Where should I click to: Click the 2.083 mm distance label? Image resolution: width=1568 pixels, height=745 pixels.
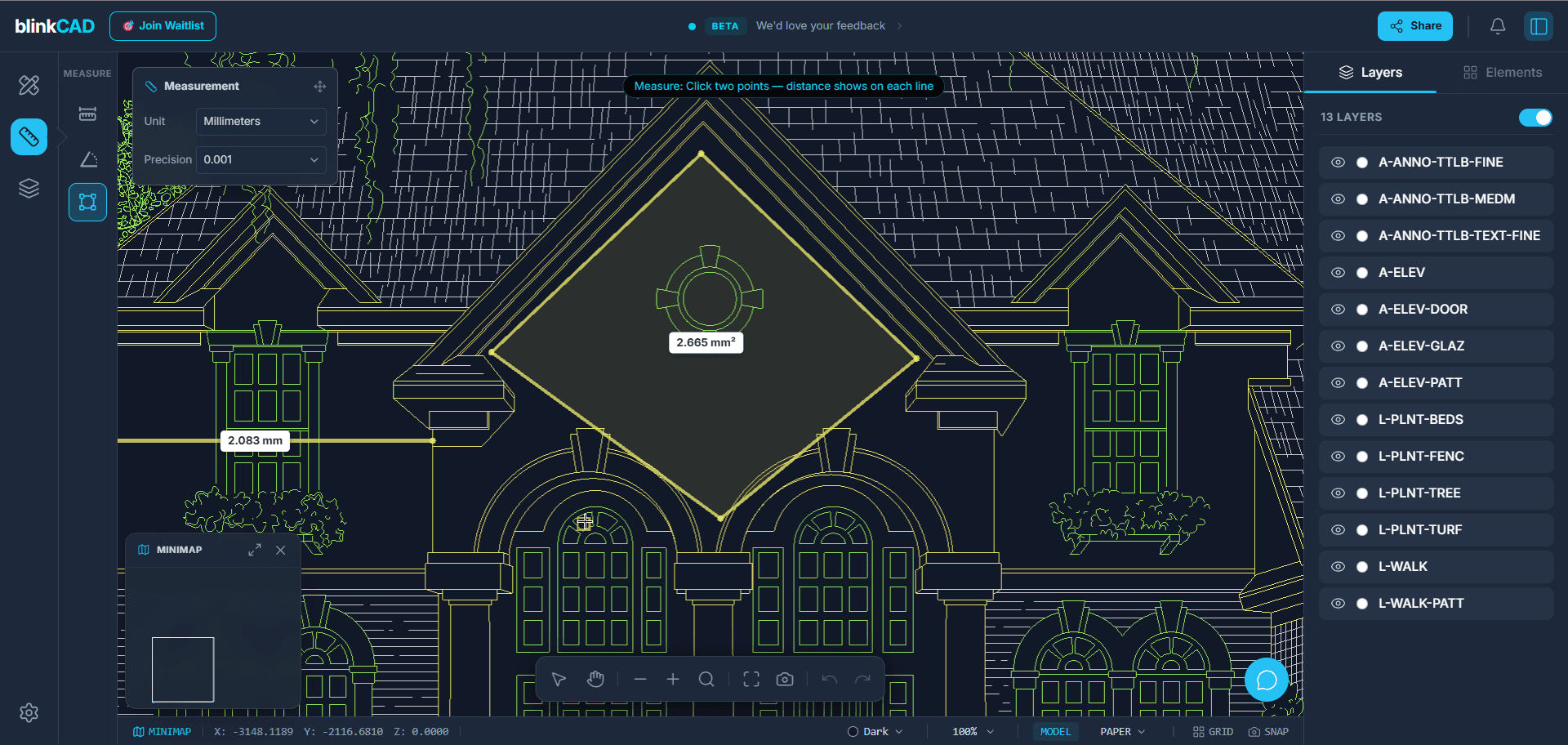pos(255,440)
